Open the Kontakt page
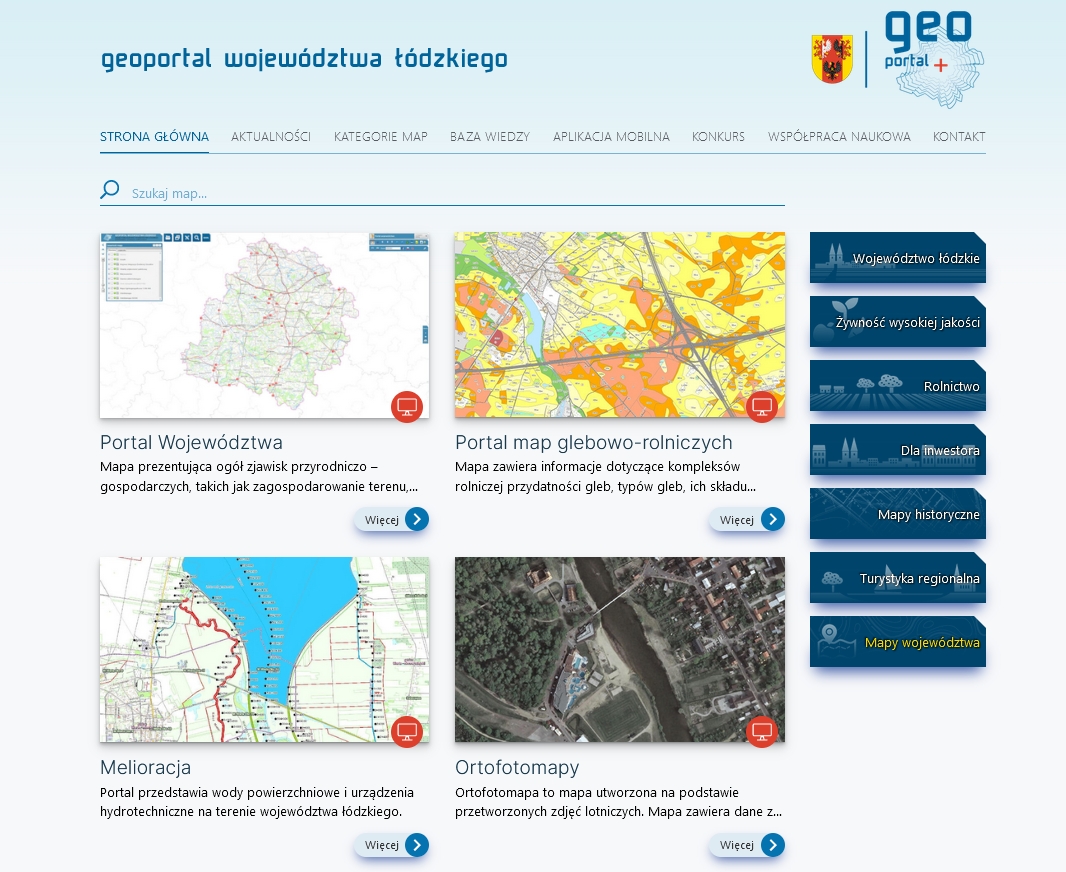1066x872 pixels. click(959, 137)
